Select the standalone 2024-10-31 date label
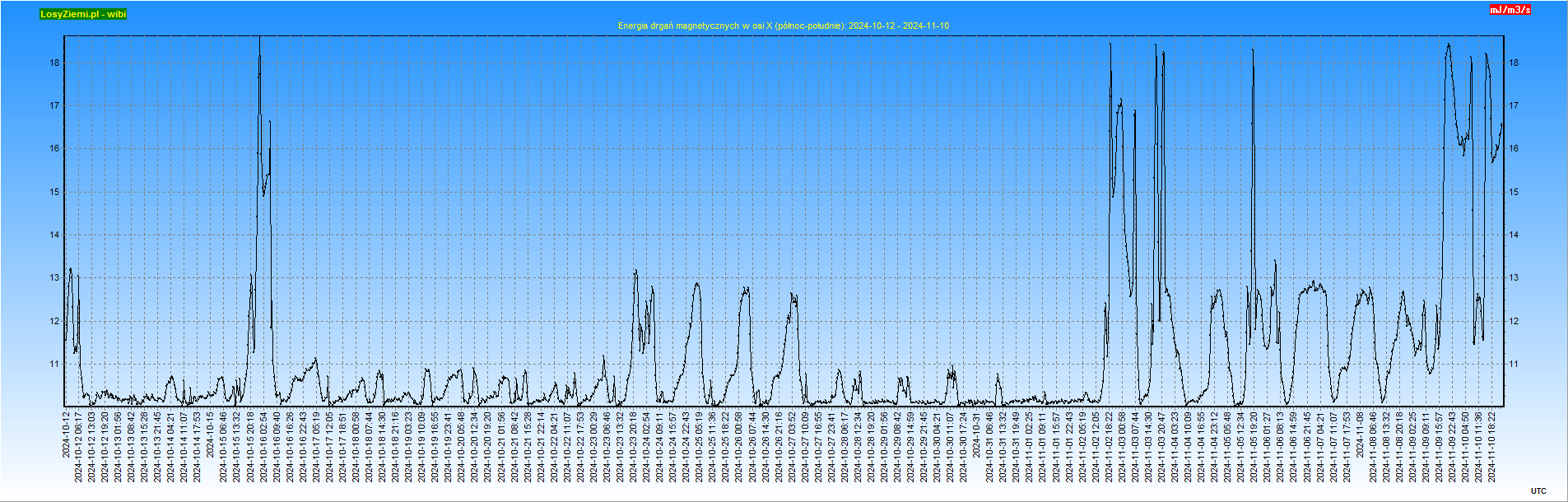Image resolution: width=1568 pixels, height=502 pixels. [977, 435]
